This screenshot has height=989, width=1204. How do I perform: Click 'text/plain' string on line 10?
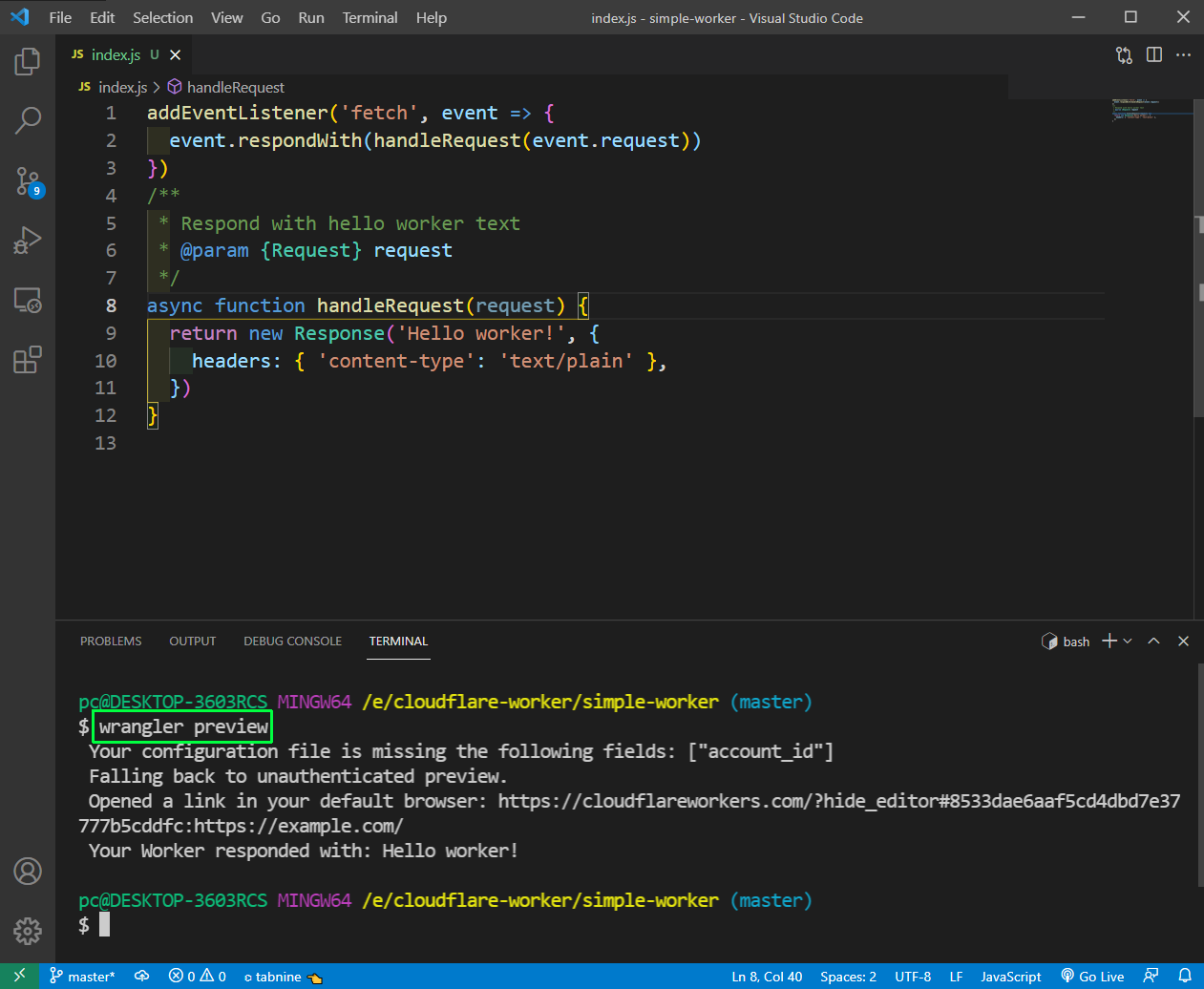566,361
